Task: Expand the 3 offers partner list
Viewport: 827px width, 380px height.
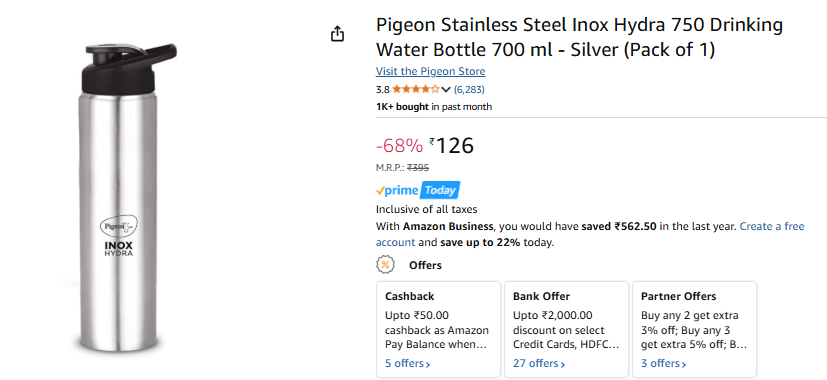Action: tap(663, 364)
